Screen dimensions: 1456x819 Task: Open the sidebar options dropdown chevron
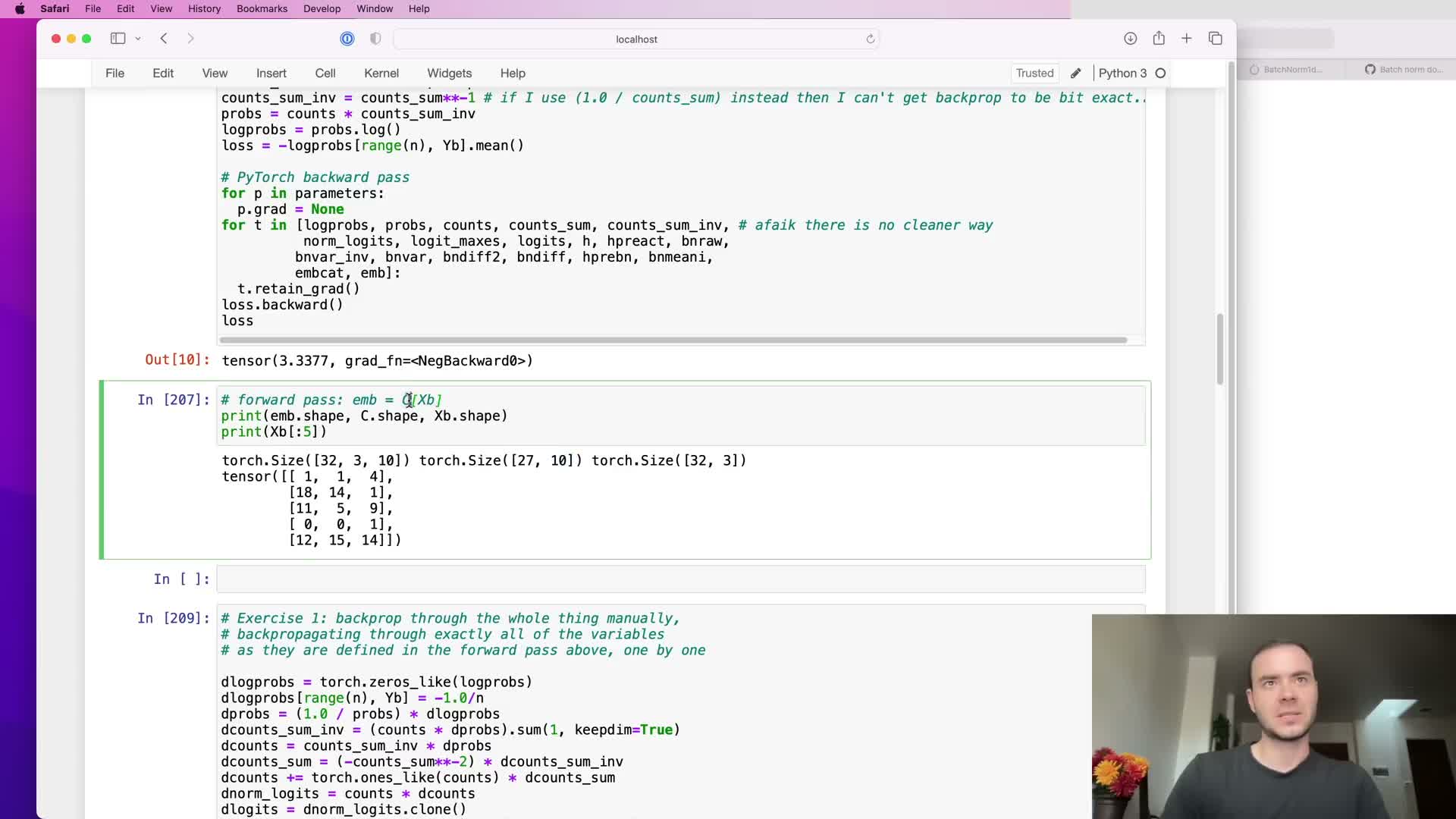(x=138, y=39)
